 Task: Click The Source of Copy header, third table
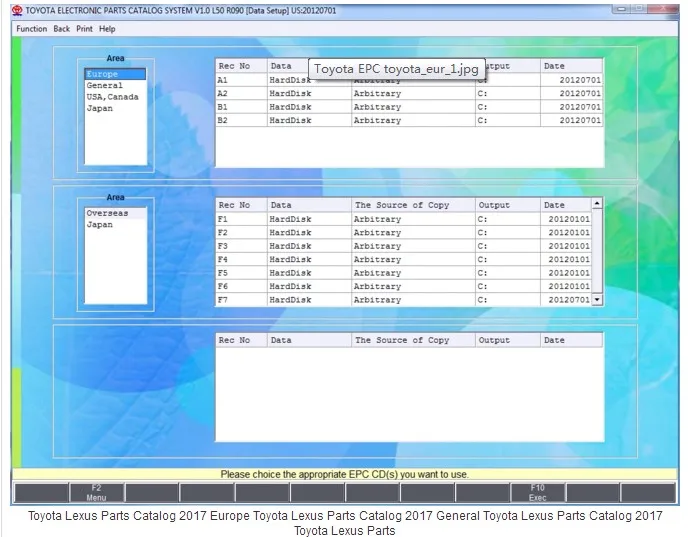pos(413,340)
